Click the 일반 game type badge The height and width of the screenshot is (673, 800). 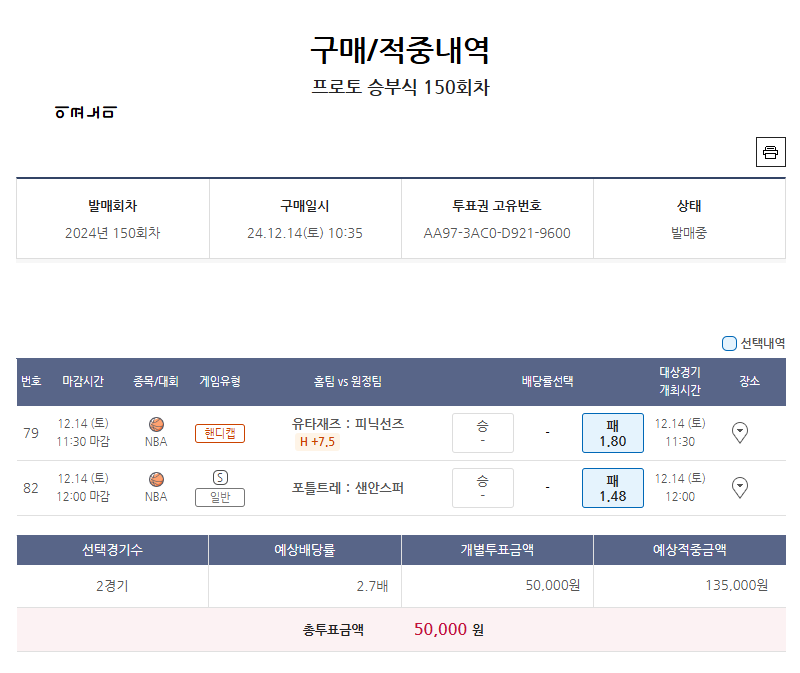220,497
